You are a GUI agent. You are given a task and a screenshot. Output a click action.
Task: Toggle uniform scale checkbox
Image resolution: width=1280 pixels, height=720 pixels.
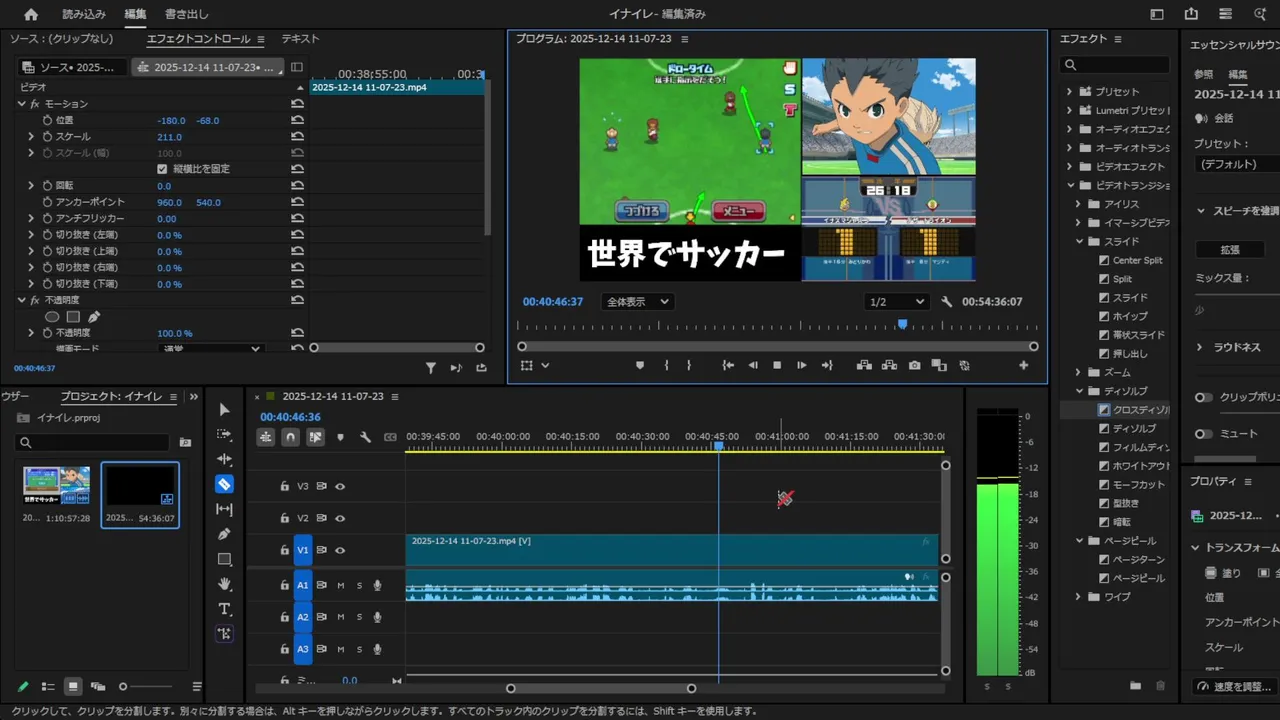click(x=162, y=169)
